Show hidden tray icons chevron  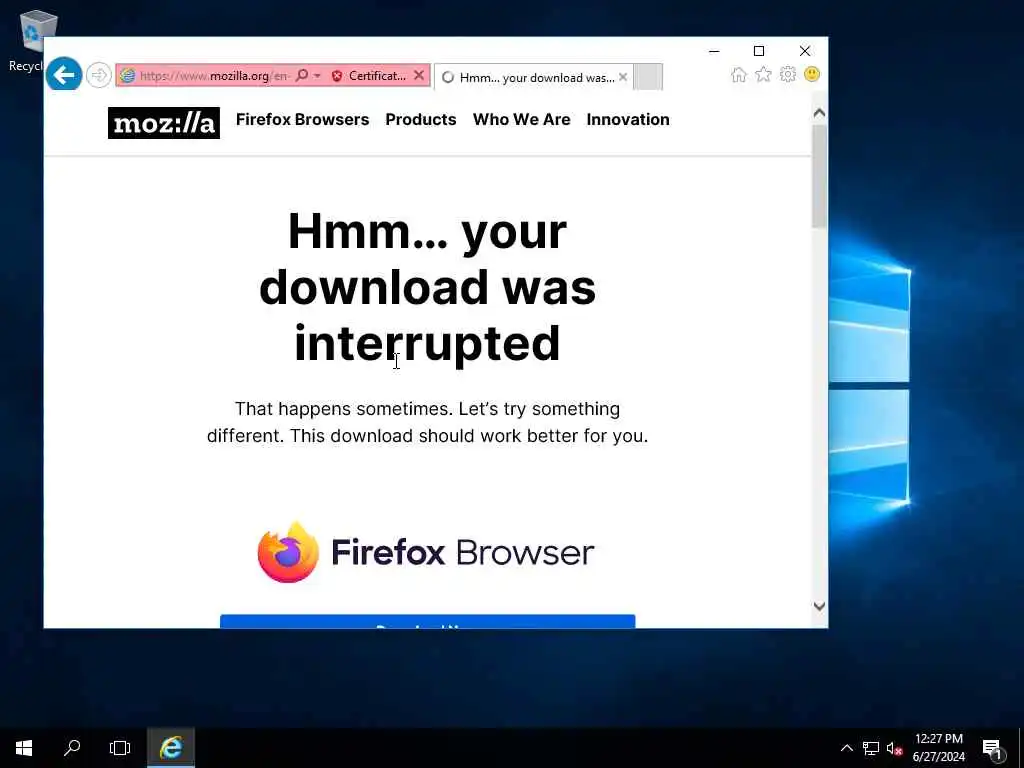tap(846, 748)
